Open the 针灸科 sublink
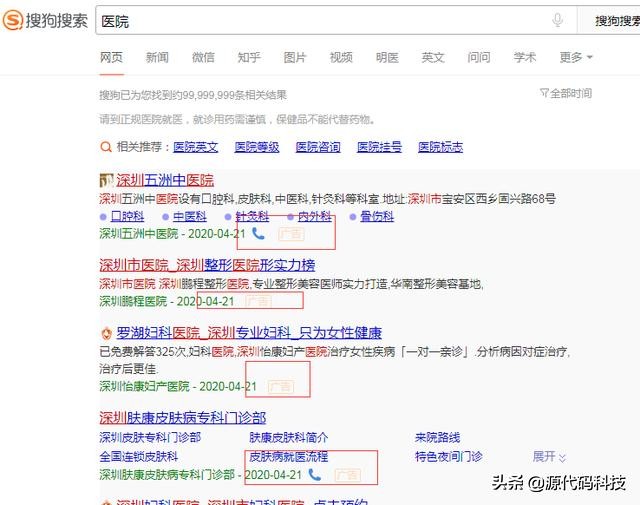Image resolution: width=640 pixels, height=505 pixels. click(252, 216)
